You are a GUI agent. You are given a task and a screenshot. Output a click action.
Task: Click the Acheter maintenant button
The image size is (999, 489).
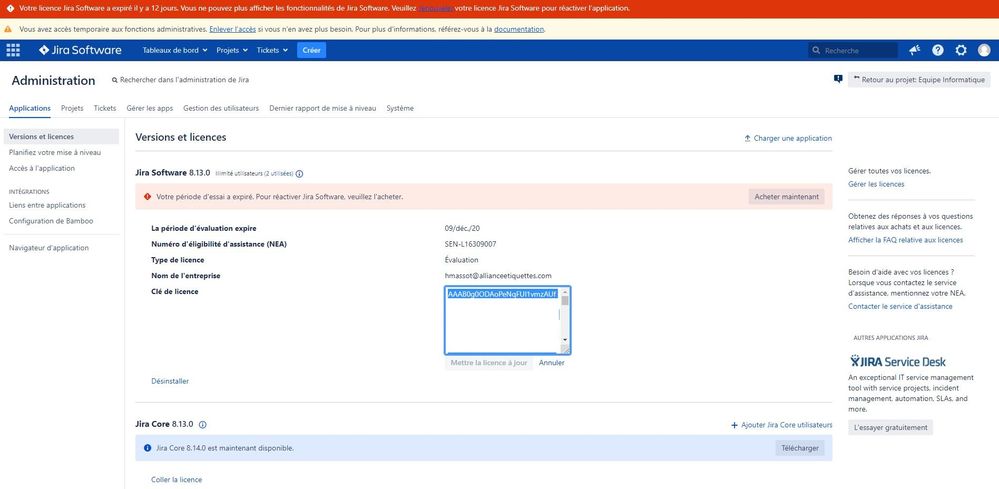pyautogui.click(x=786, y=197)
